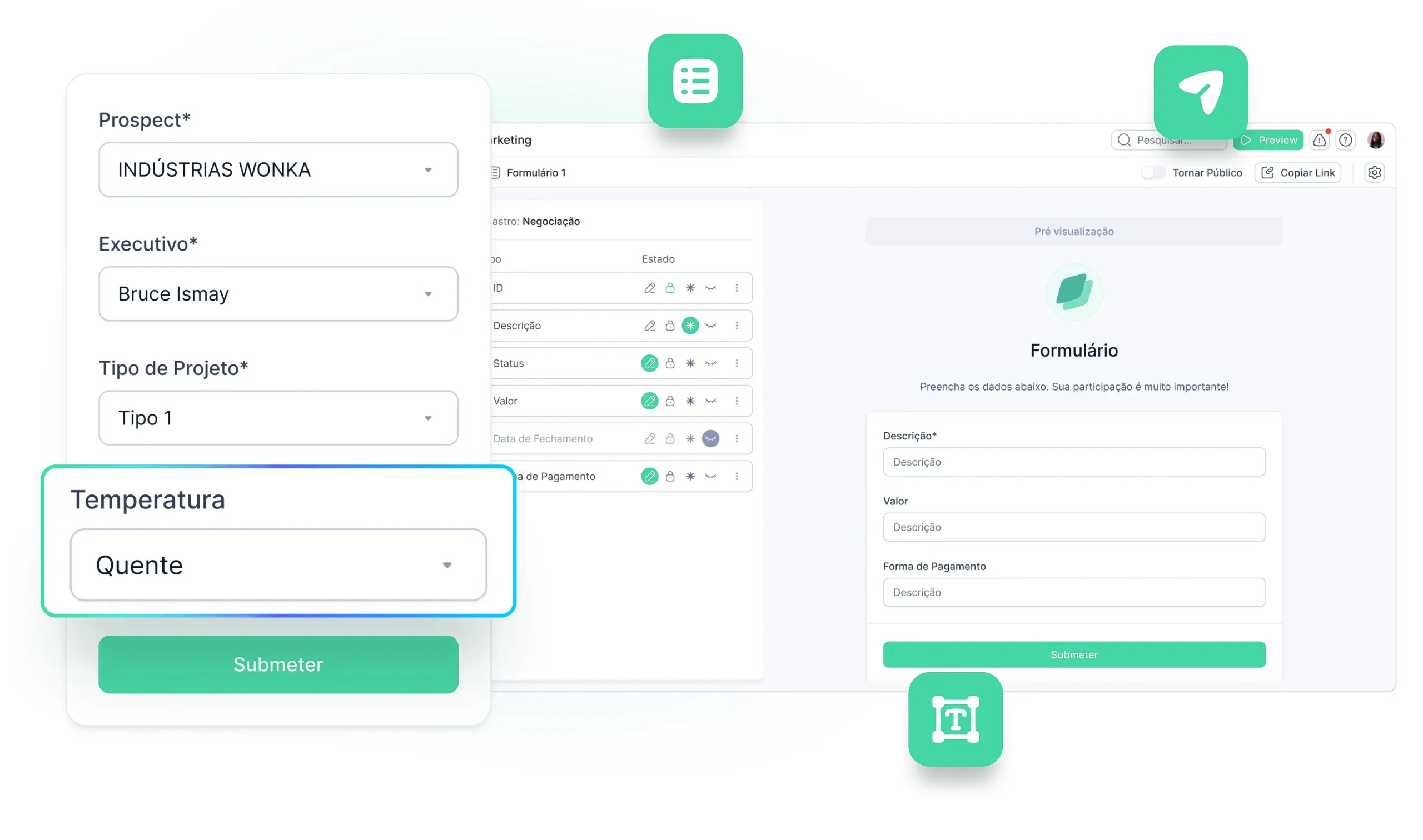Toggle visibility eye icon on Forma de Pagamento row
Viewport: 1423px width, 840px height.
coord(710,476)
